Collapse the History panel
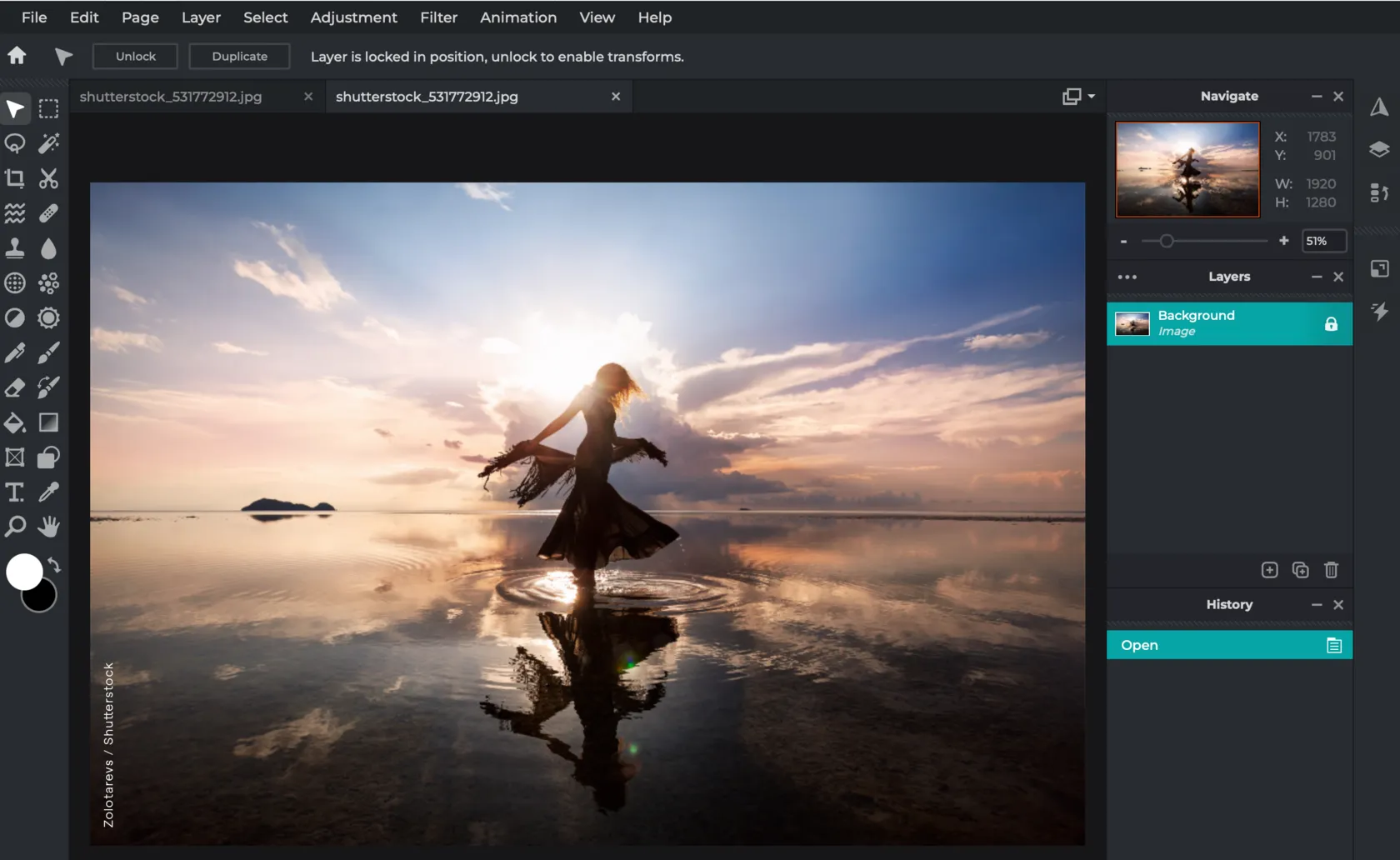 (1317, 605)
